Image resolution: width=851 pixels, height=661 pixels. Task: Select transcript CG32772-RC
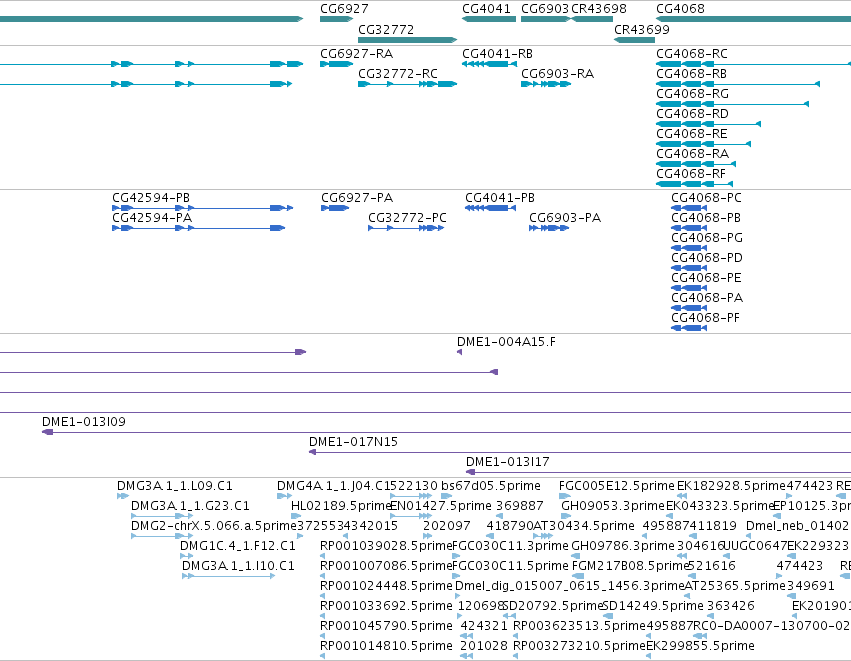point(398,74)
